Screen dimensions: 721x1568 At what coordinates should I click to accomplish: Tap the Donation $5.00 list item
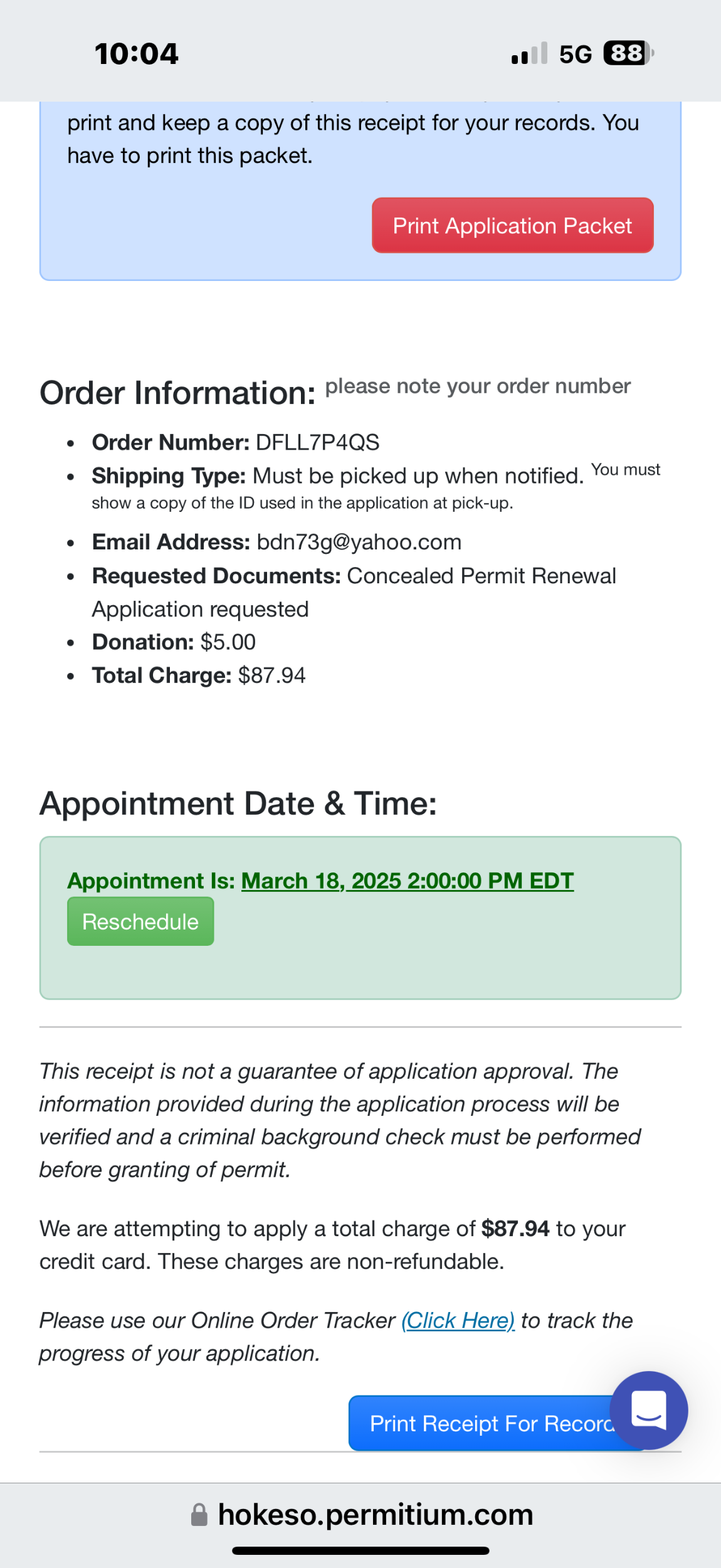click(174, 642)
